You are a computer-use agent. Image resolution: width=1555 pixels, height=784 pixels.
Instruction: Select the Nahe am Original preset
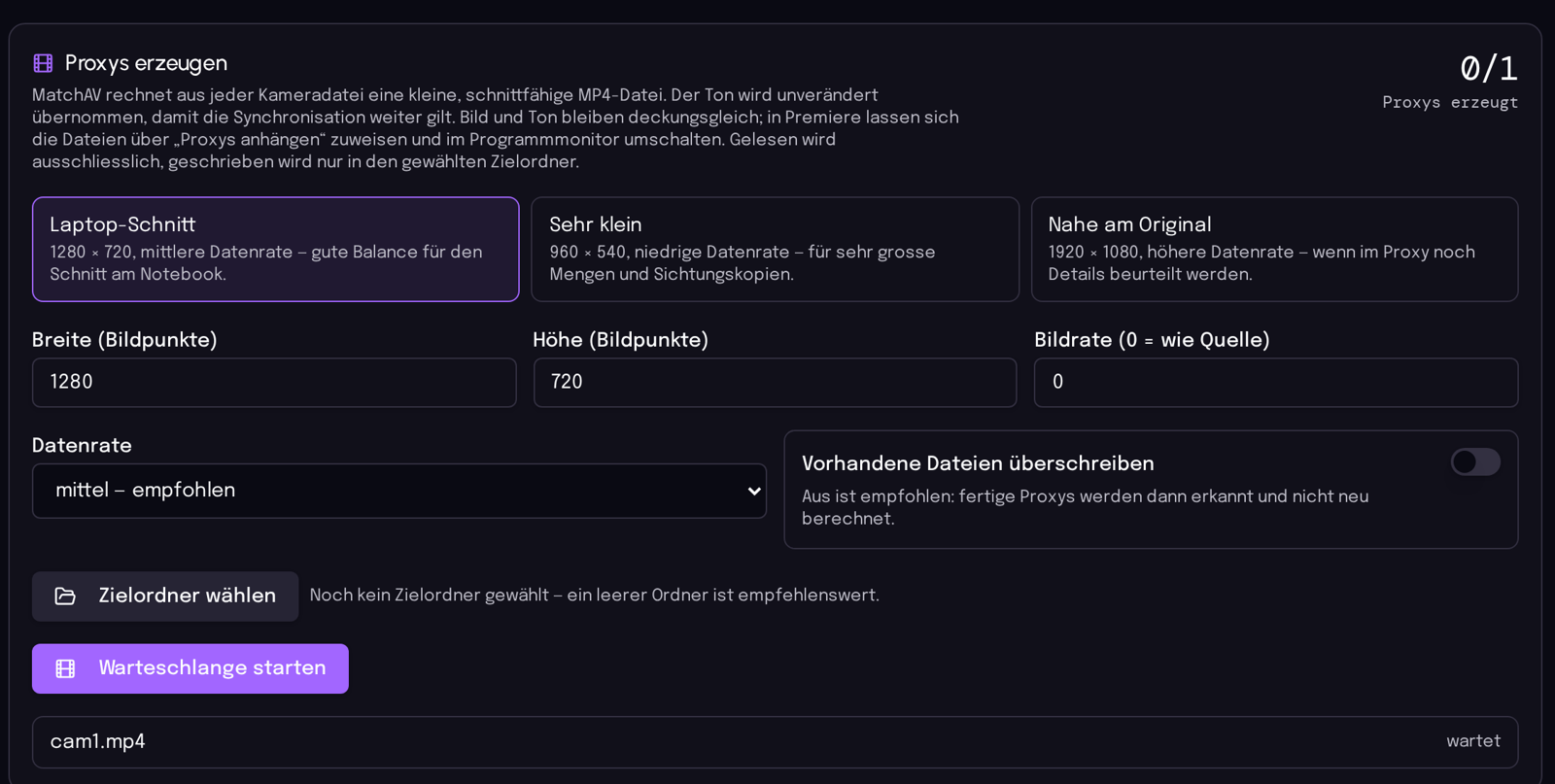[1274, 249]
